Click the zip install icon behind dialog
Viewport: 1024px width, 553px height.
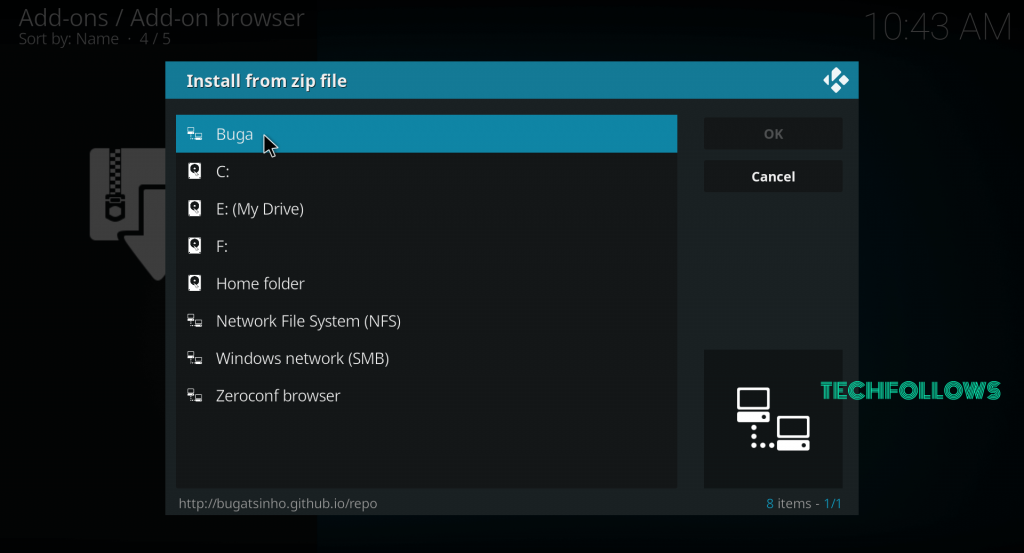click(x=128, y=213)
